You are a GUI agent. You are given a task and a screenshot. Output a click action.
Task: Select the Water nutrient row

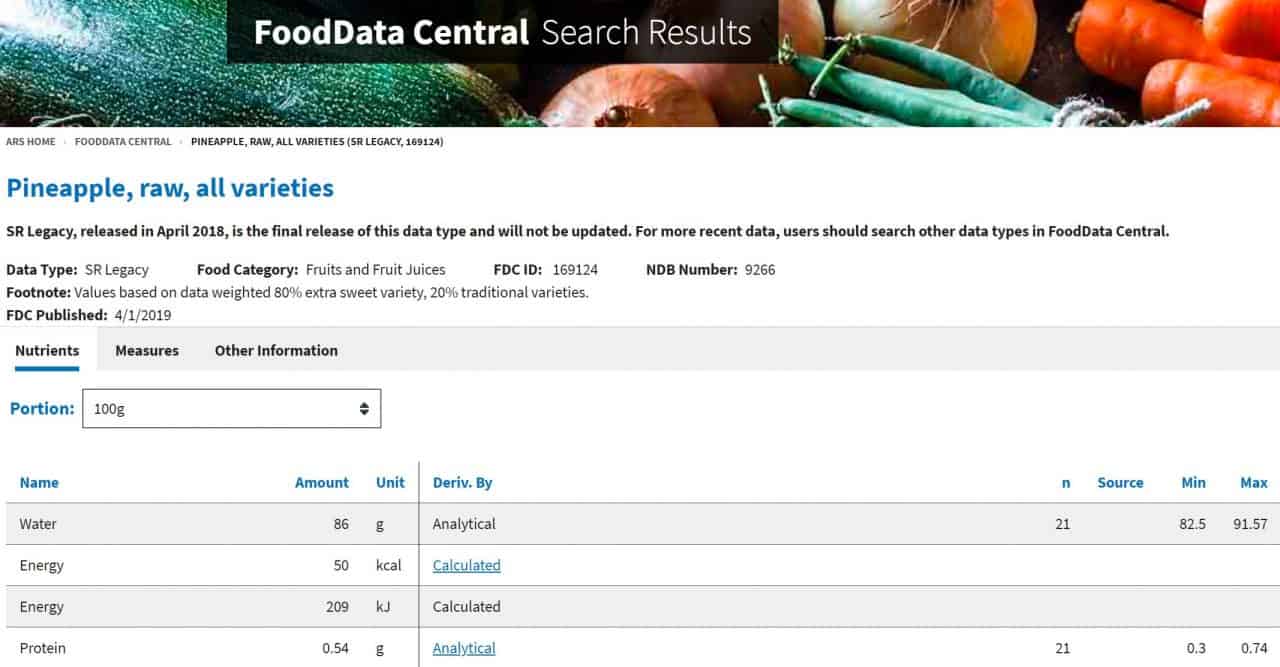[x=39, y=524]
